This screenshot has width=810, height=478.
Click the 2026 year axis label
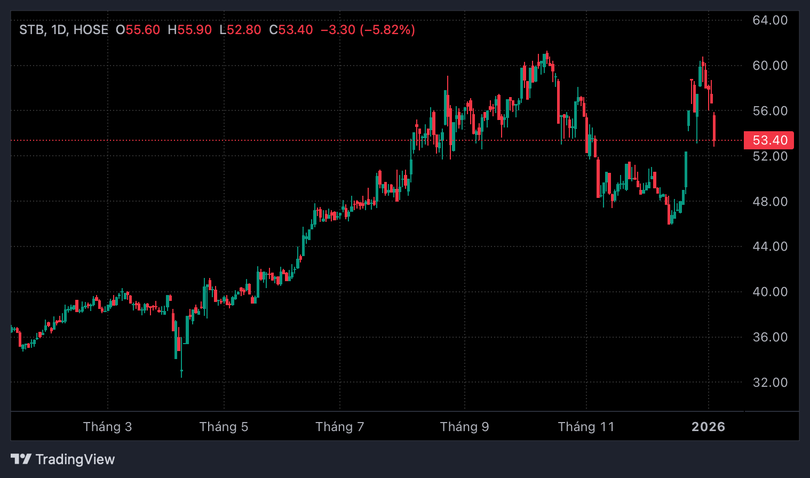click(x=709, y=426)
